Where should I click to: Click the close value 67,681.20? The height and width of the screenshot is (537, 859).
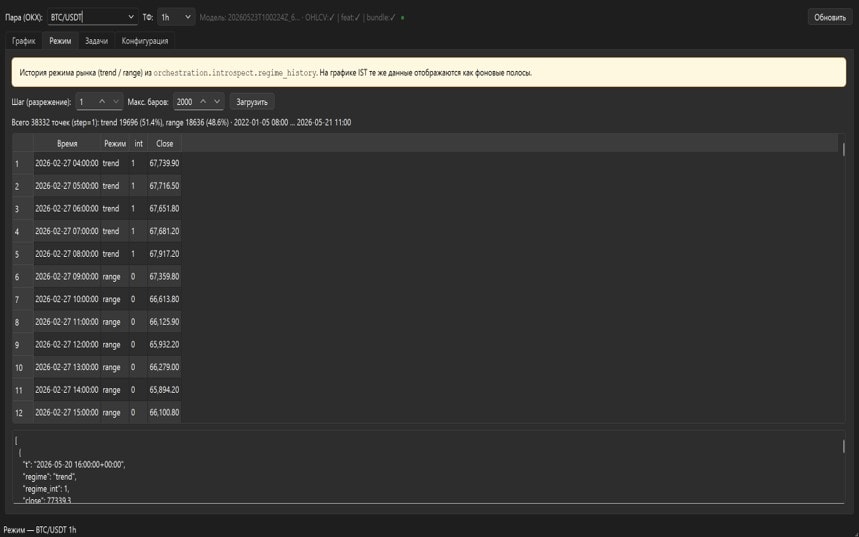click(x=164, y=231)
